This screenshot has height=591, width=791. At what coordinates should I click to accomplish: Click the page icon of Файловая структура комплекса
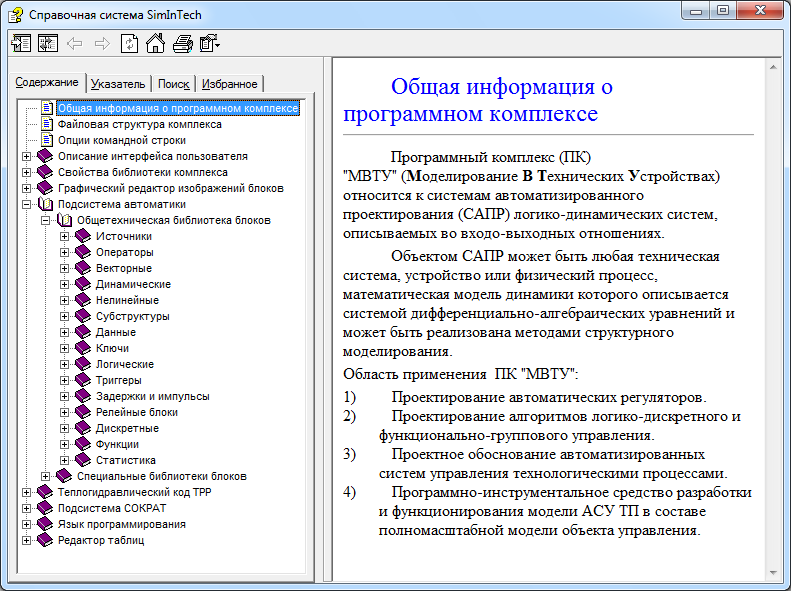46,124
